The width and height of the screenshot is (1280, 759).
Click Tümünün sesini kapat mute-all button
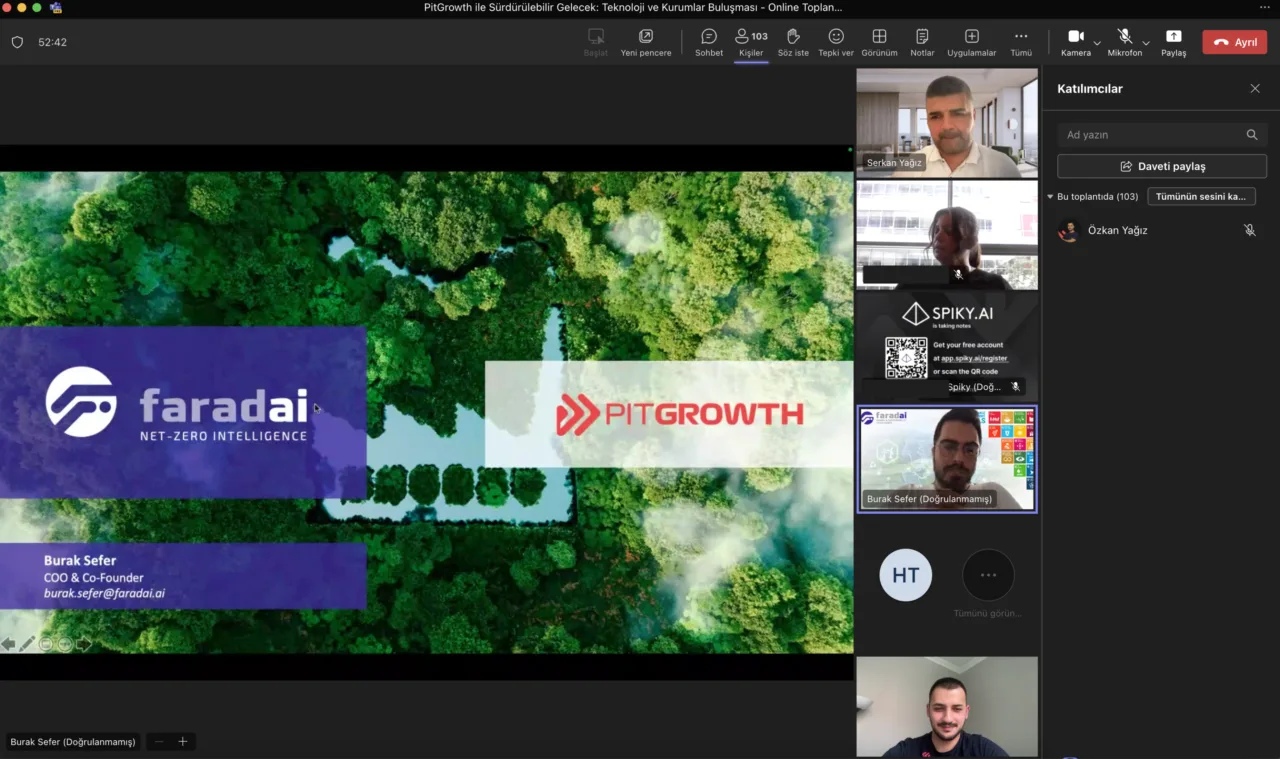(1201, 197)
